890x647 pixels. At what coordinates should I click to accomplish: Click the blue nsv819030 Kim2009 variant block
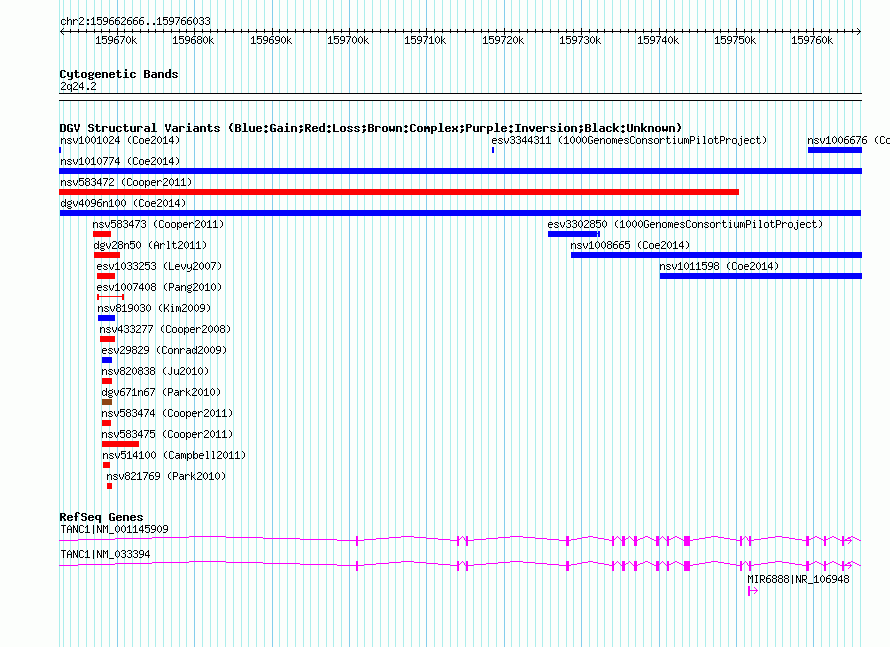click(106, 318)
